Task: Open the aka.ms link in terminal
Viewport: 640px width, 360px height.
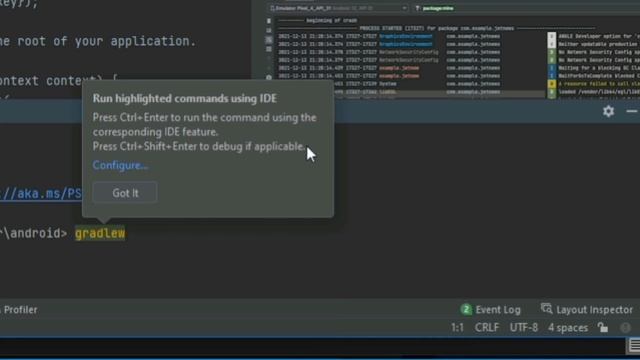Action: pyautogui.click(x=41, y=193)
